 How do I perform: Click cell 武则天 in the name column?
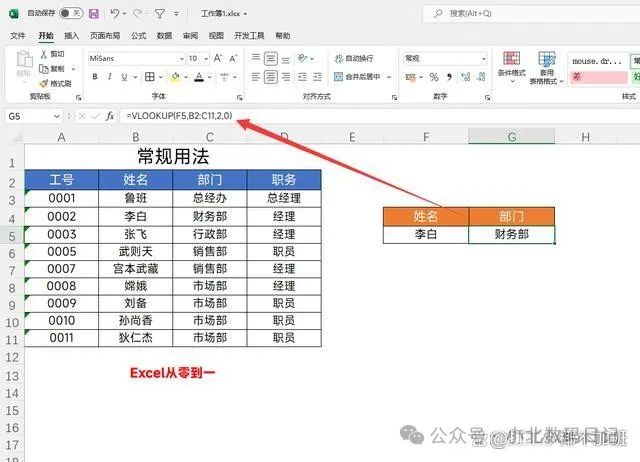click(x=136, y=251)
